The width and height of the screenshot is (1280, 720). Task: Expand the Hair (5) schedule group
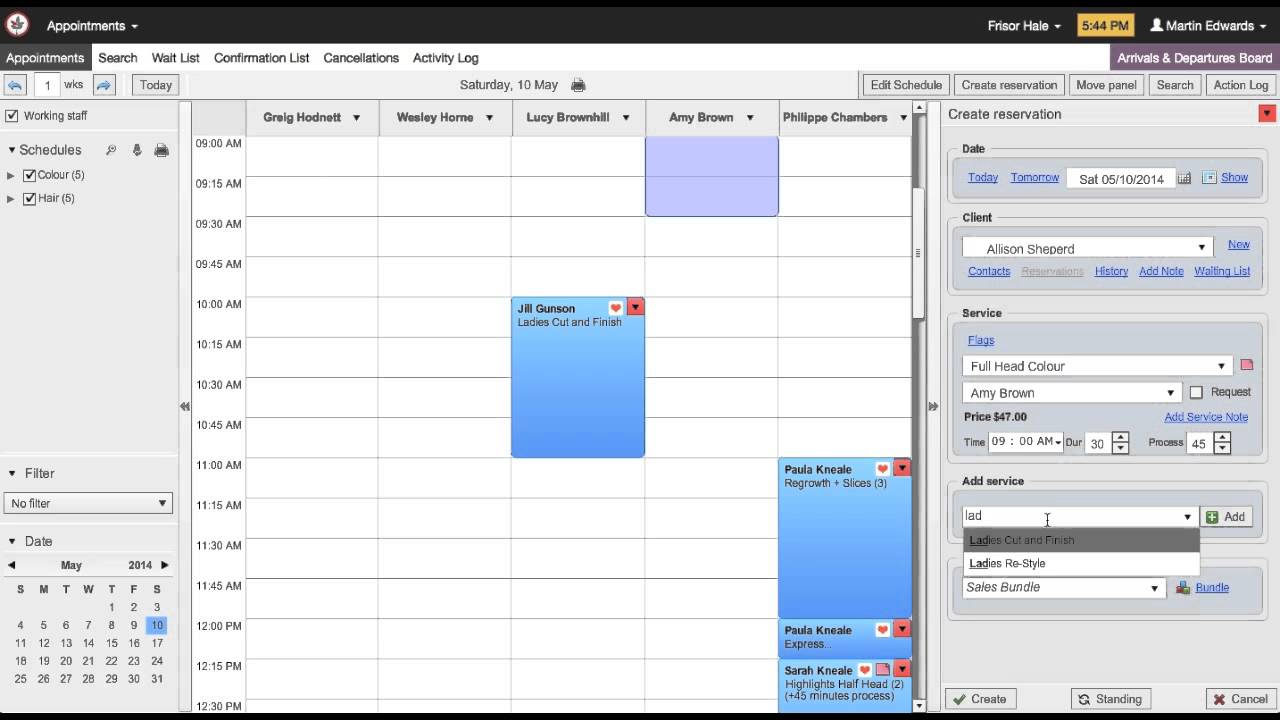click(11, 199)
